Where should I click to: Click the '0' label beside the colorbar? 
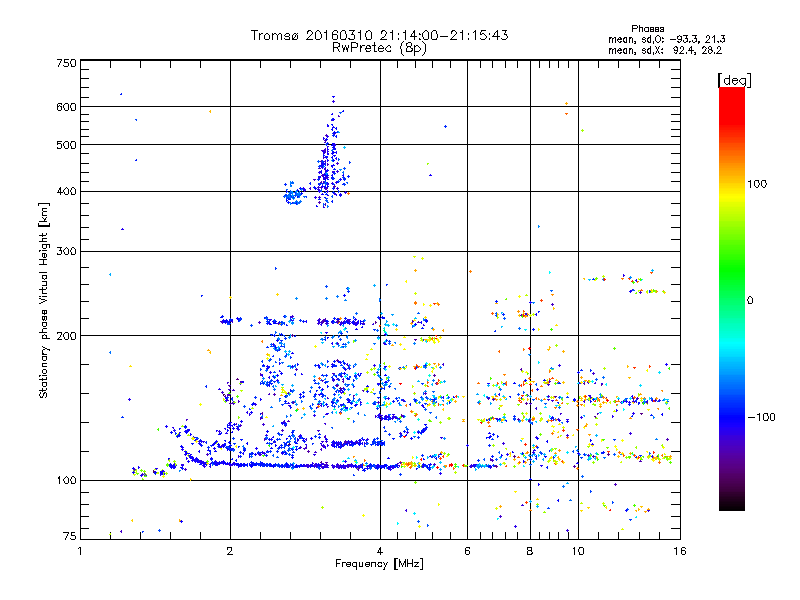pos(750,300)
